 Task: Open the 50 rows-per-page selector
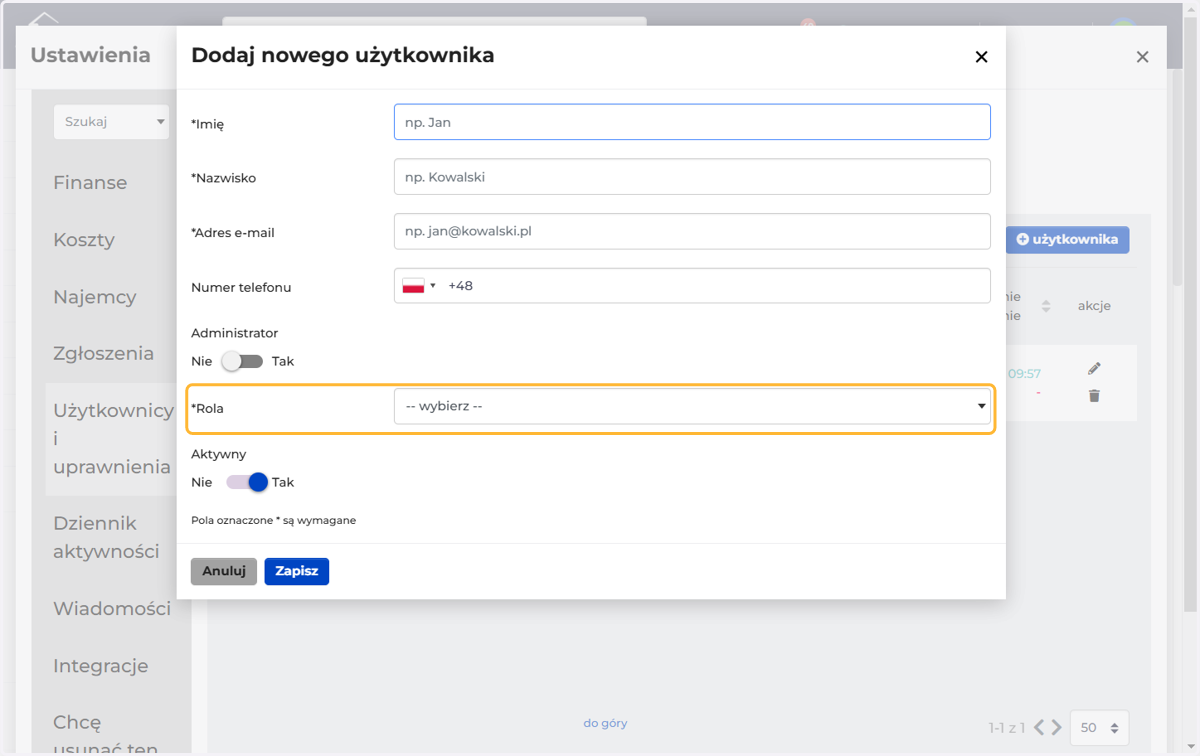[x=1099, y=728]
